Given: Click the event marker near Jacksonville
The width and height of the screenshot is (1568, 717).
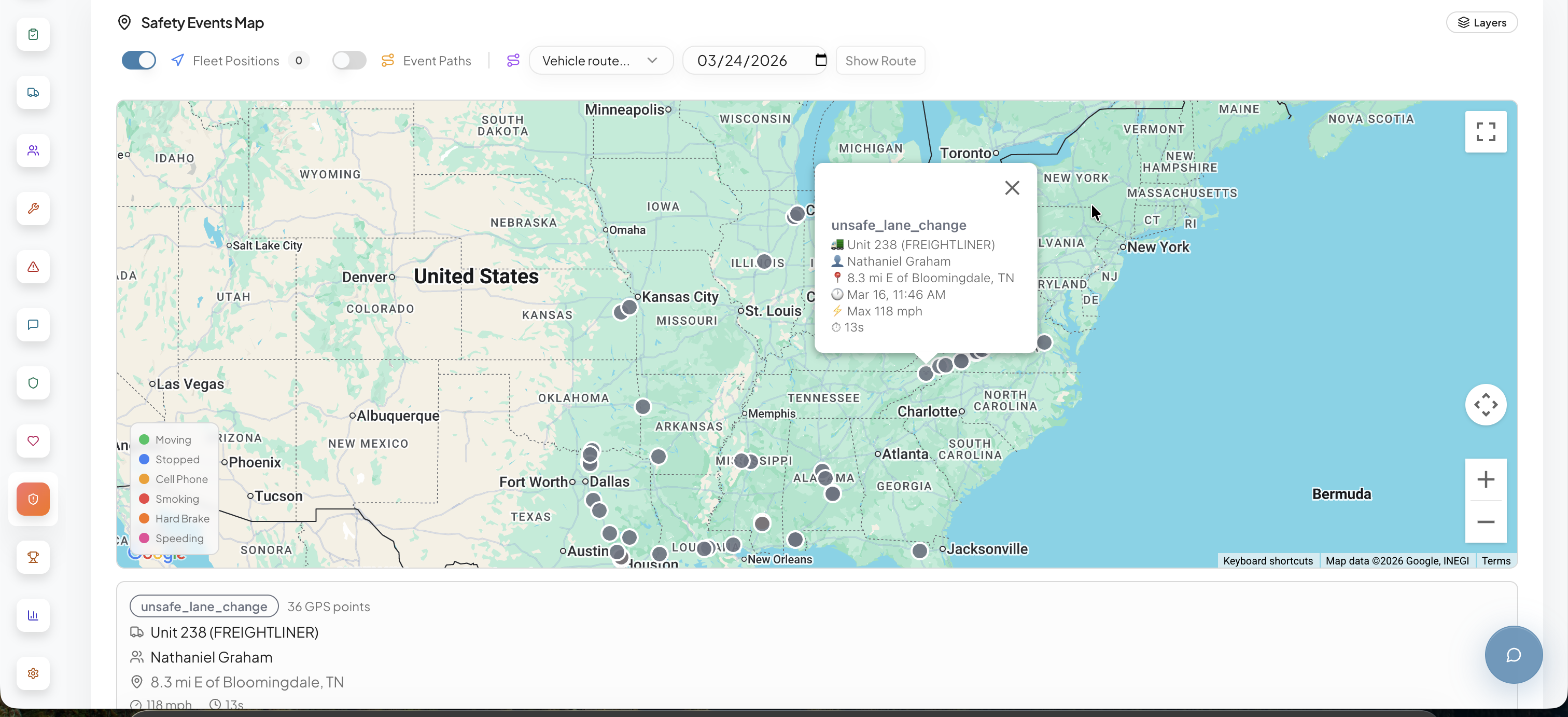Looking at the screenshot, I should [919, 550].
